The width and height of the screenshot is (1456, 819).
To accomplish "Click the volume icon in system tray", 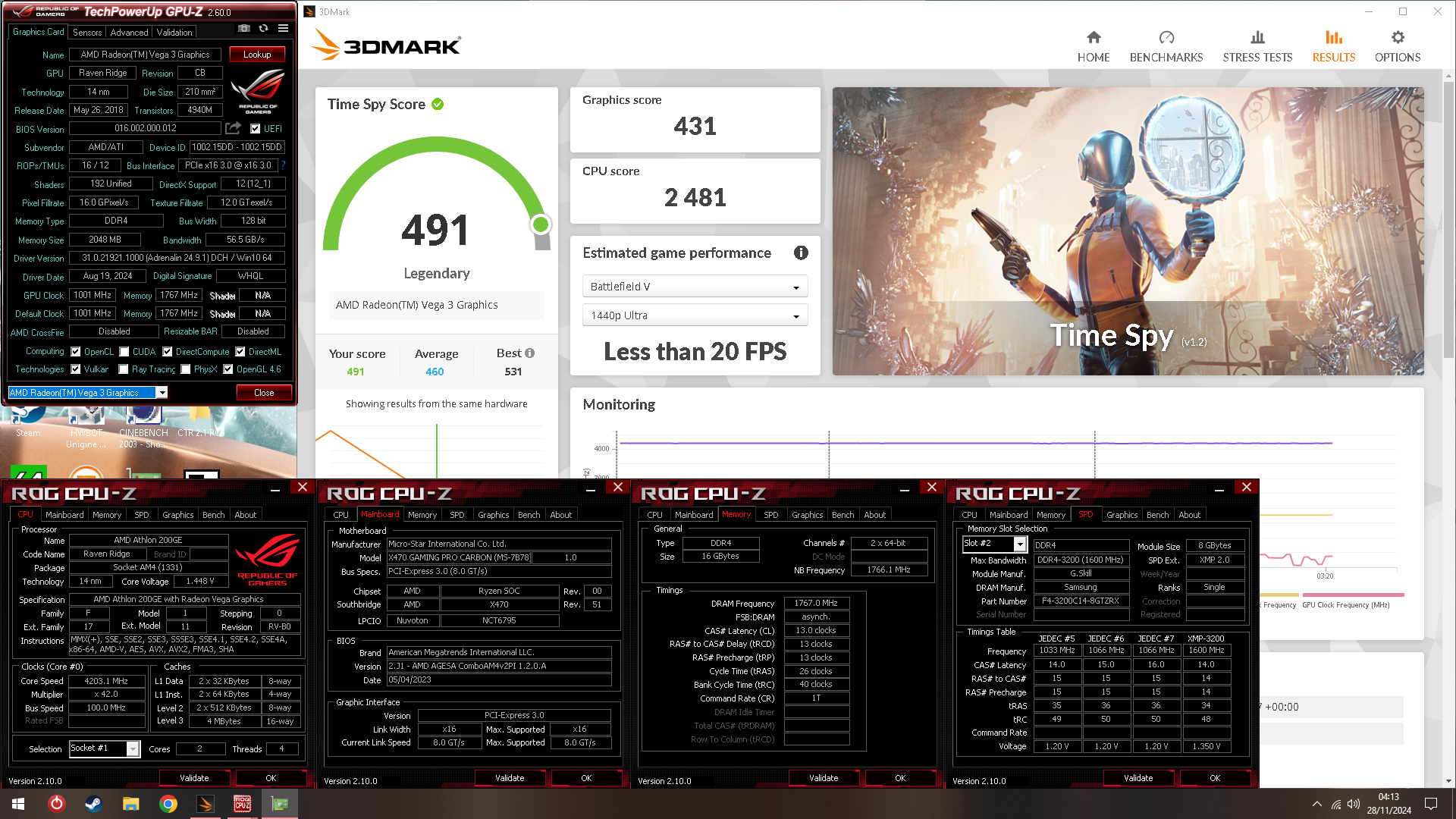I will 1354,804.
